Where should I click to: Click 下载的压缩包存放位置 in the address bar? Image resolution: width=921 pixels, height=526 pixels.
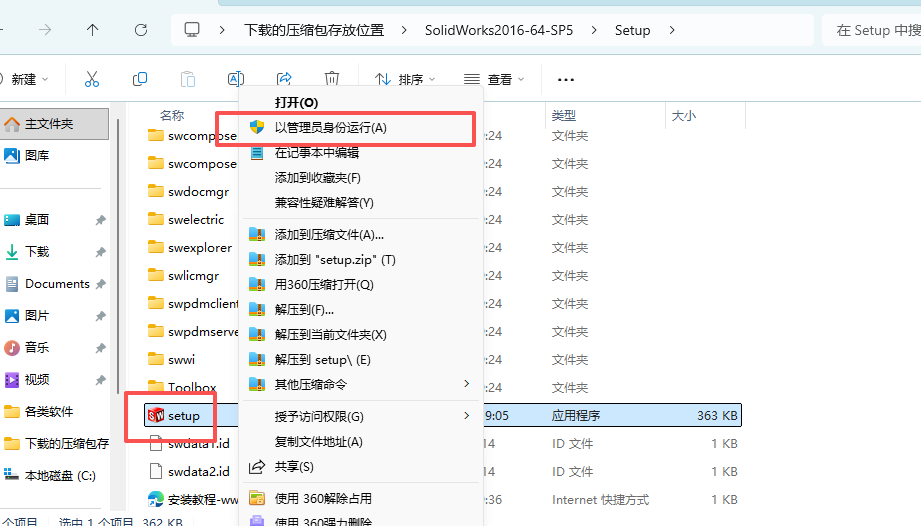coord(314,30)
